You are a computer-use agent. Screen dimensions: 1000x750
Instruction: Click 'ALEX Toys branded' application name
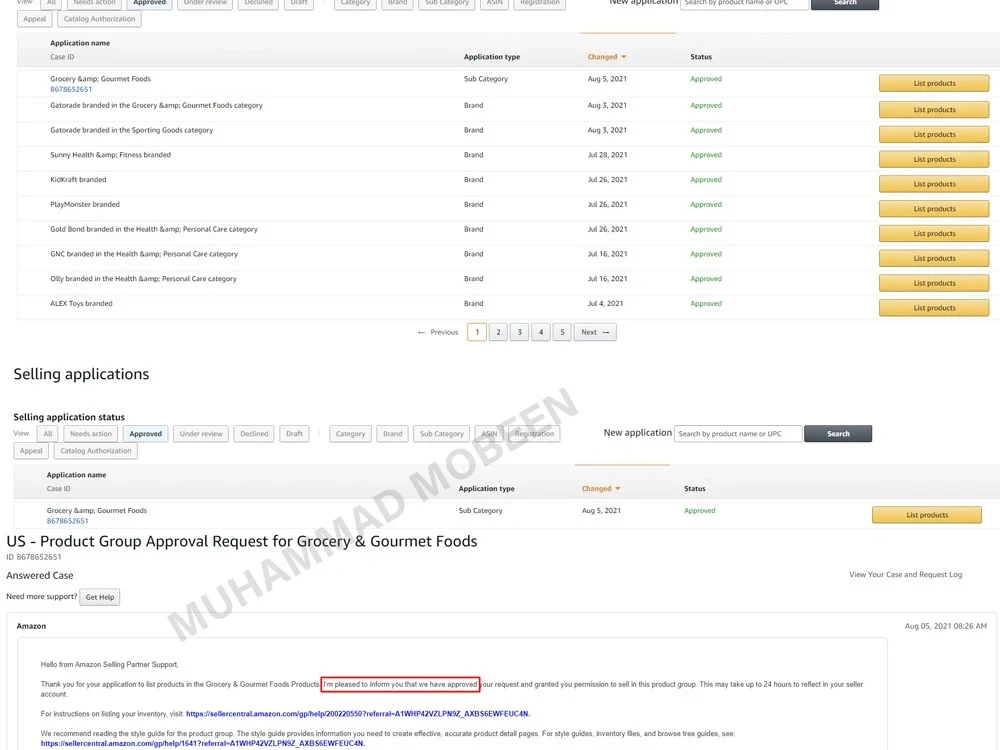(81, 304)
